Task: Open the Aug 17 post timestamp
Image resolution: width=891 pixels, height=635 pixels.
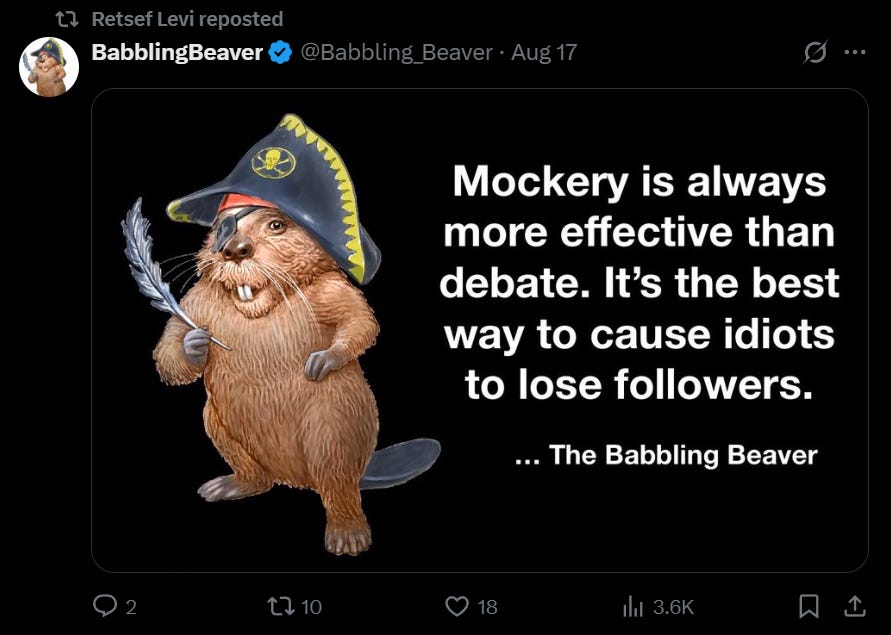Action: (544, 53)
